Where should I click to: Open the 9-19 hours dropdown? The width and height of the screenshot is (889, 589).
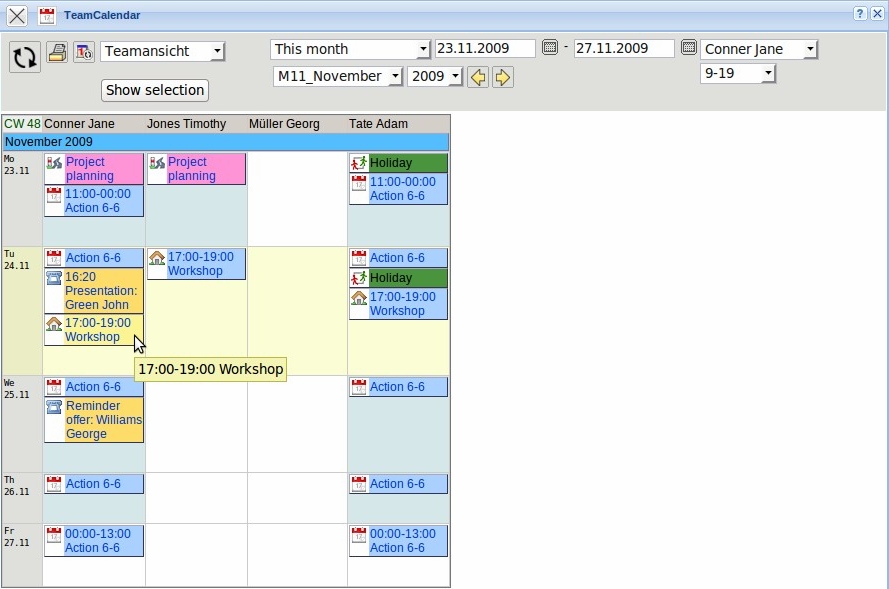pos(738,73)
